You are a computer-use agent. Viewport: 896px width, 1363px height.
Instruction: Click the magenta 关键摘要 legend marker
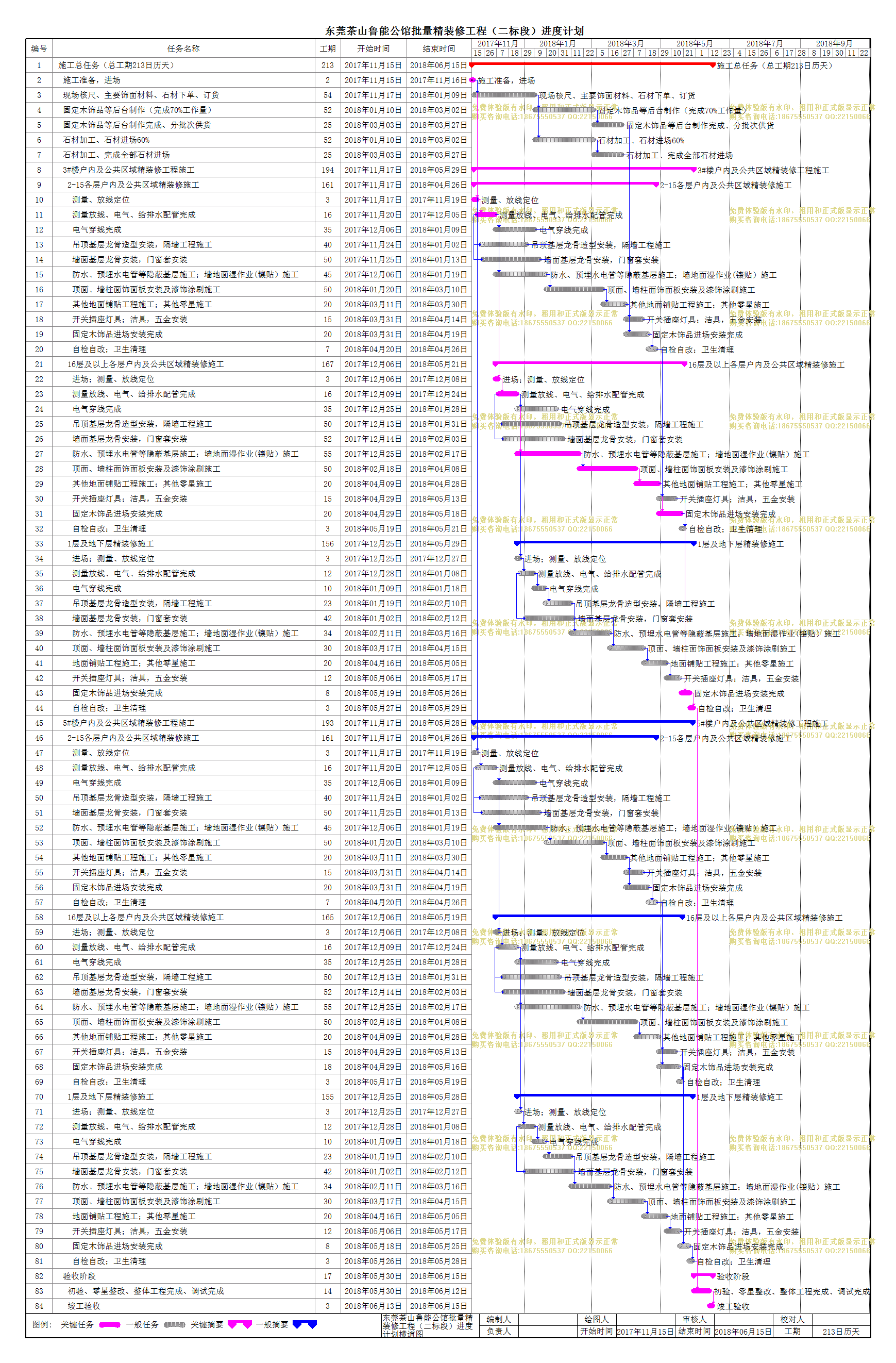[x=239, y=1325]
